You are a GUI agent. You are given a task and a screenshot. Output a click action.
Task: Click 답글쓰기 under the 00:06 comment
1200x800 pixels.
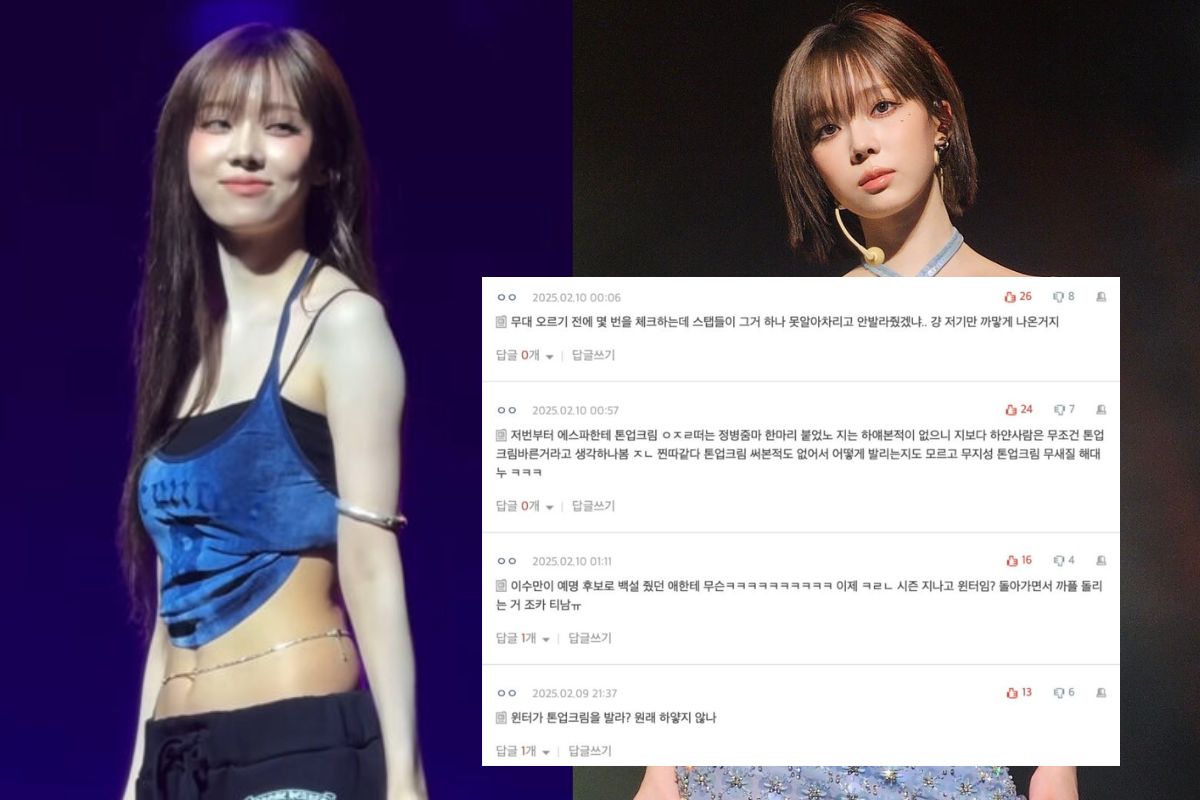point(593,355)
